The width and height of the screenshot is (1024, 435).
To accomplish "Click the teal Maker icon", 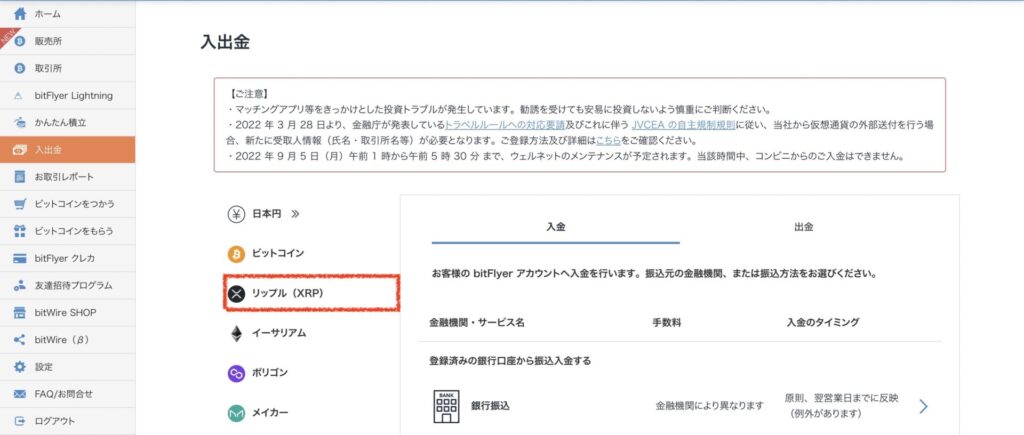I will pyautogui.click(x=236, y=413).
